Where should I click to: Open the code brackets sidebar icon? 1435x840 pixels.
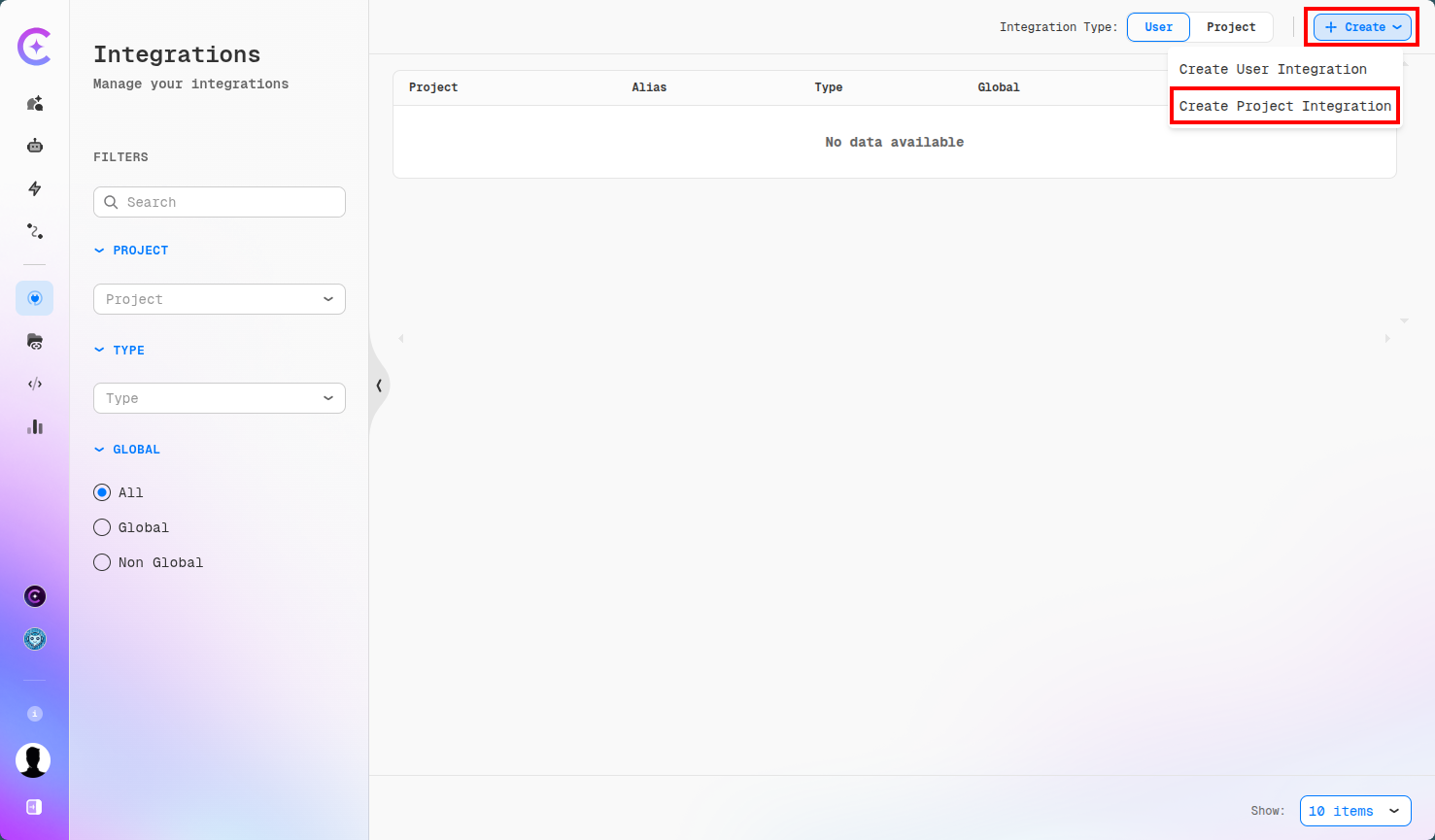35,384
